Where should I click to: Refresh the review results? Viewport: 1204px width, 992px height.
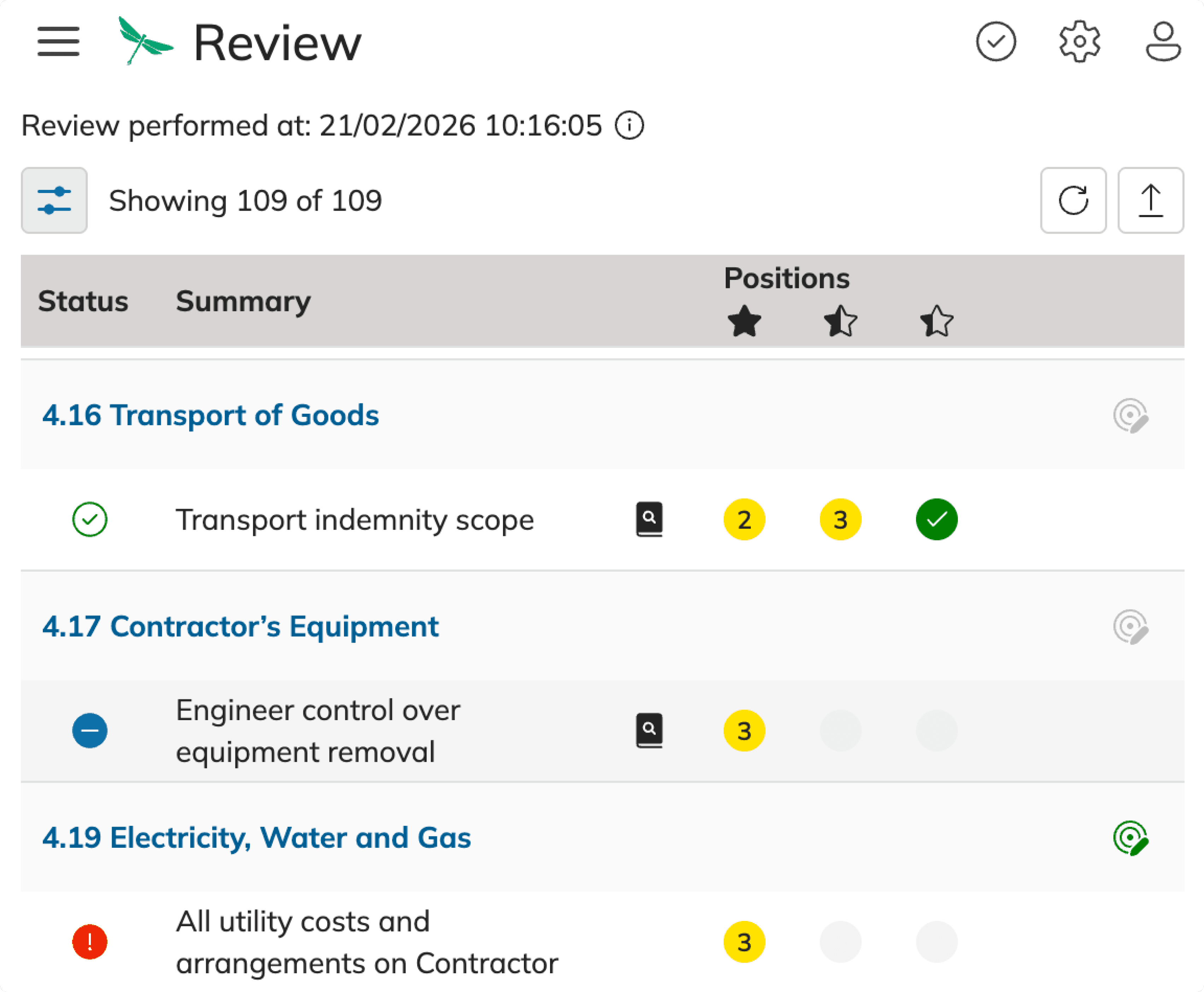point(1073,200)
